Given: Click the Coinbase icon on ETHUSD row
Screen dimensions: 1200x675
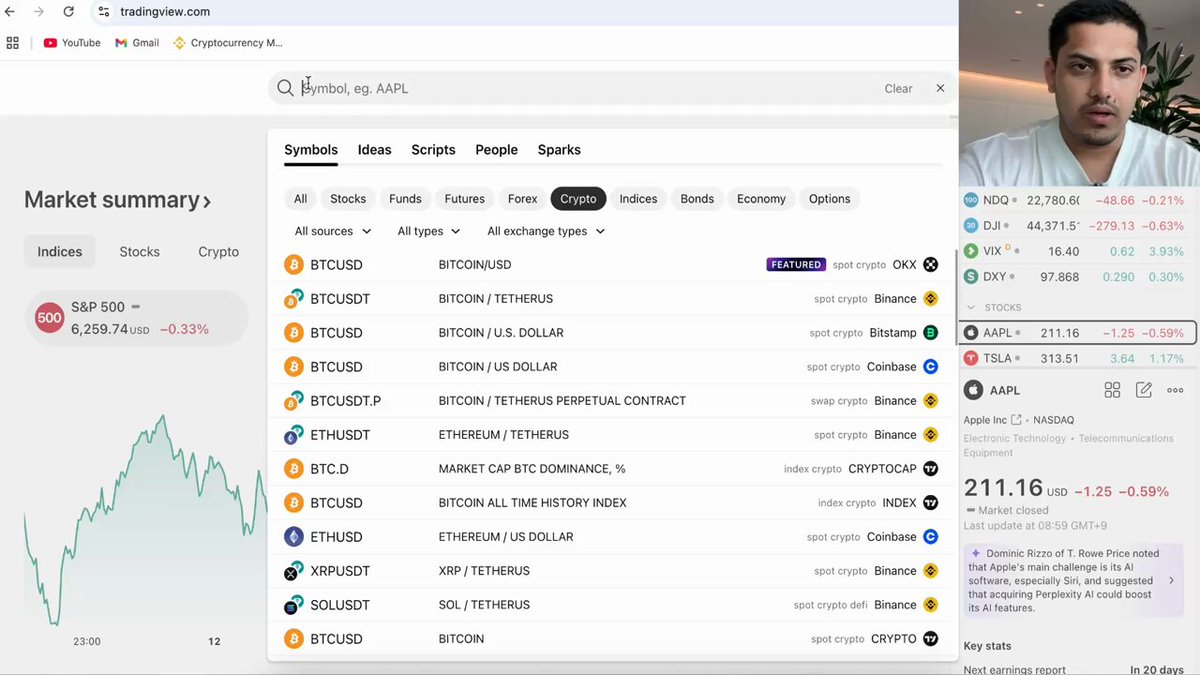Looking at the screenshot, I should tap(930, 537).
